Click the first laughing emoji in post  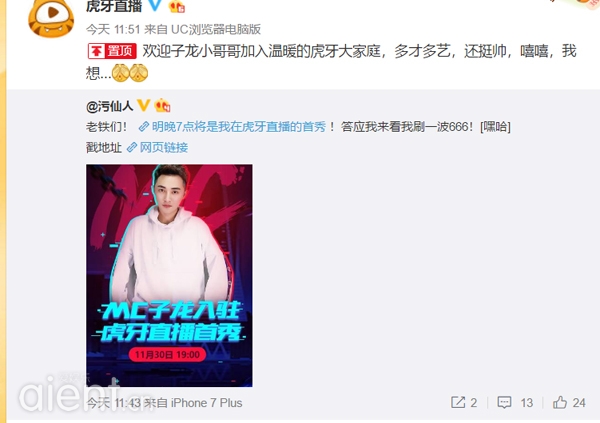coord(121,73)
